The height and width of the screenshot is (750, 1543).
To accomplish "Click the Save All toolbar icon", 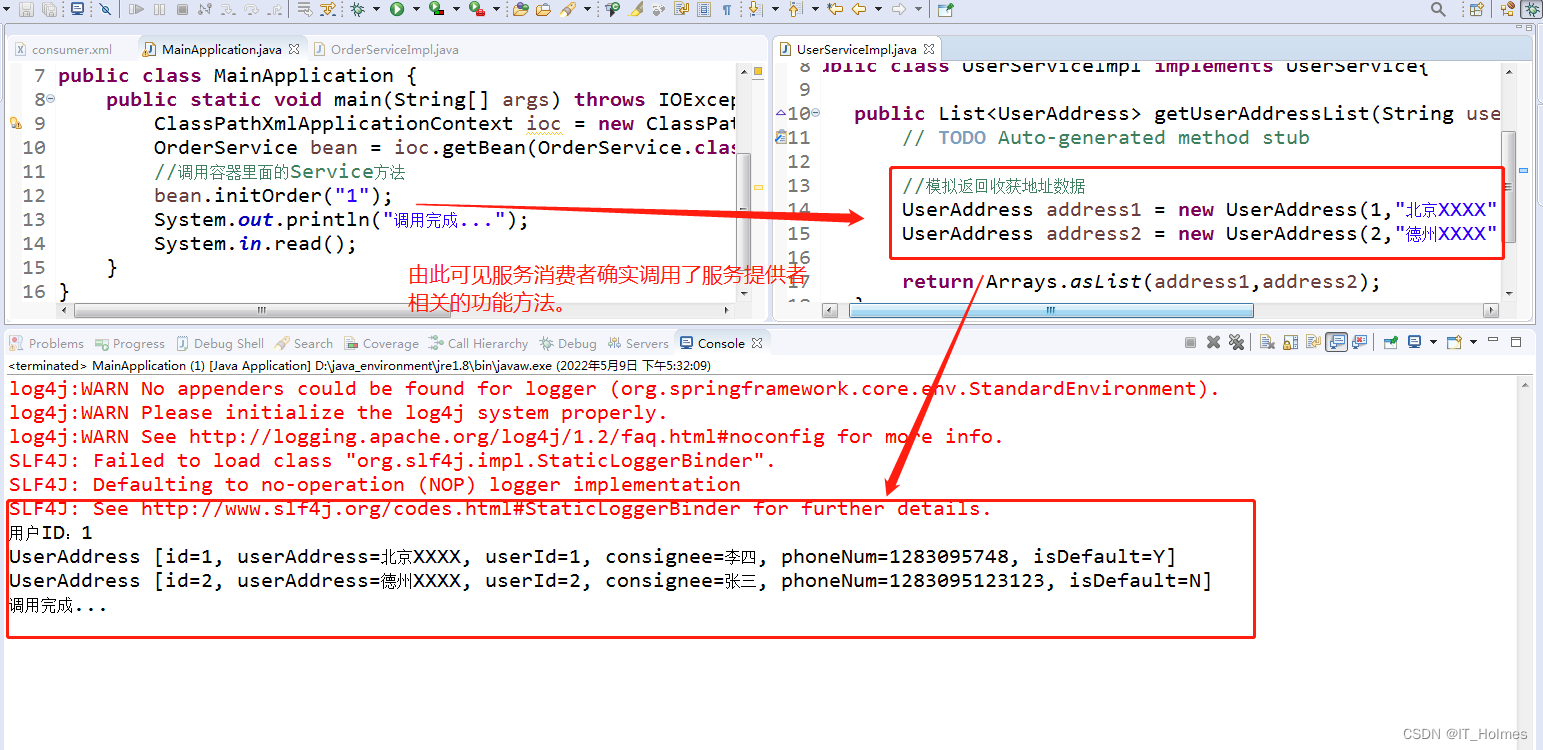I will 49,10.
